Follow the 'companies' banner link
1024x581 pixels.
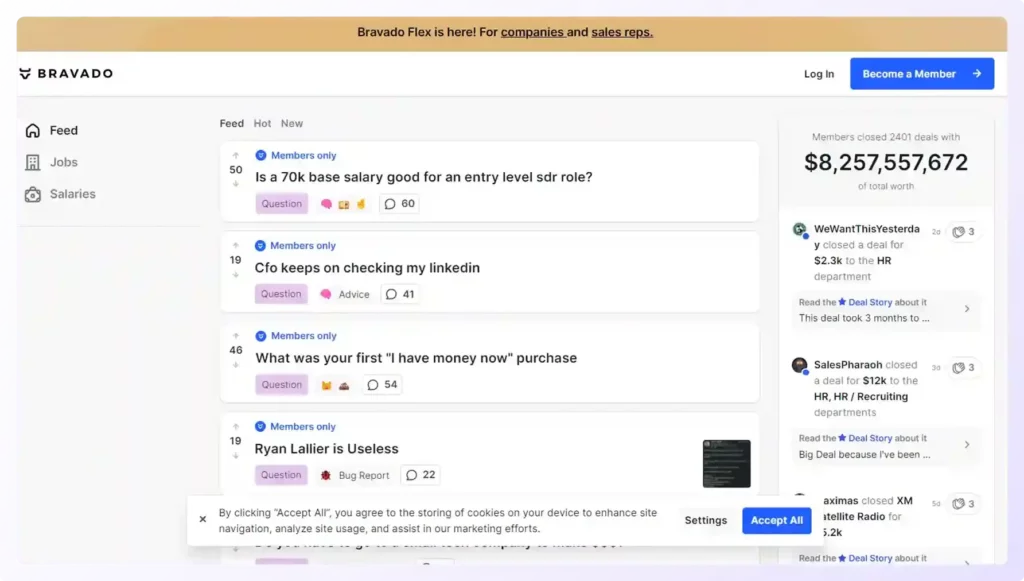point(532,32)
